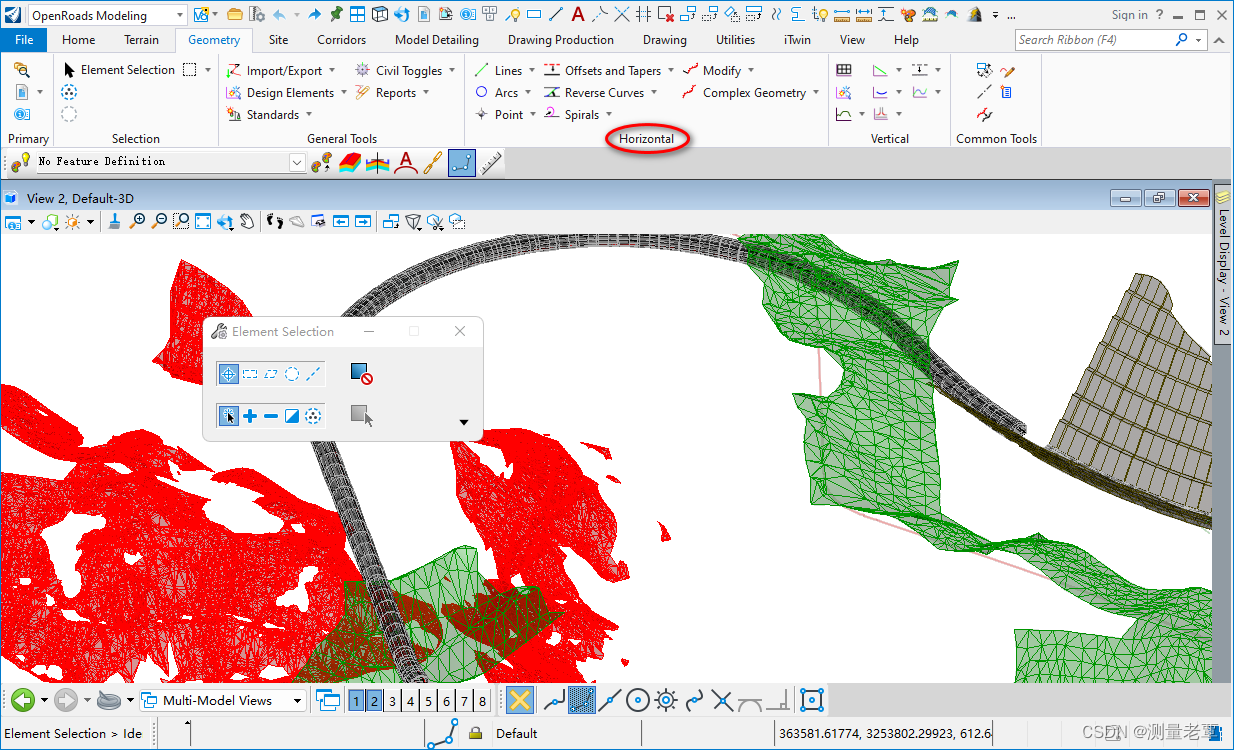Click red letter A arc icon
This screenshot has width=1234, height=750.
click(405, 162)
